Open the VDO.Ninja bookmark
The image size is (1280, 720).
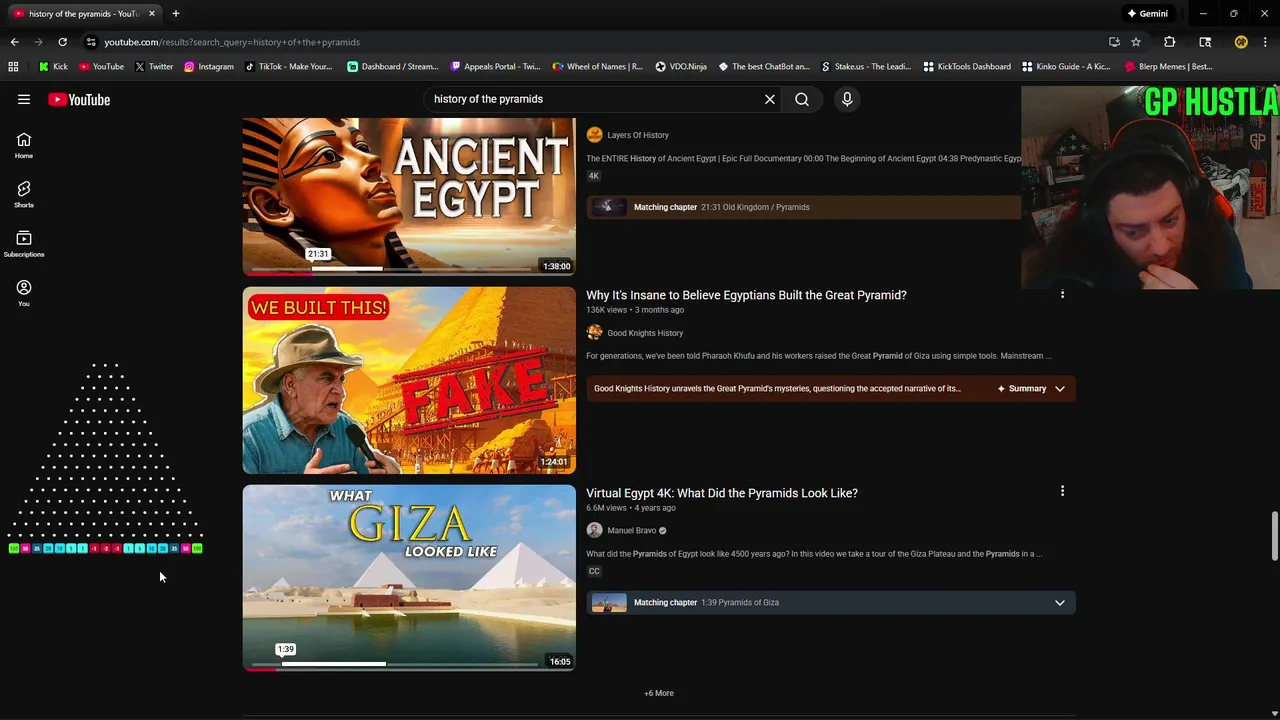pyautogui.click(x=681, y=67)
